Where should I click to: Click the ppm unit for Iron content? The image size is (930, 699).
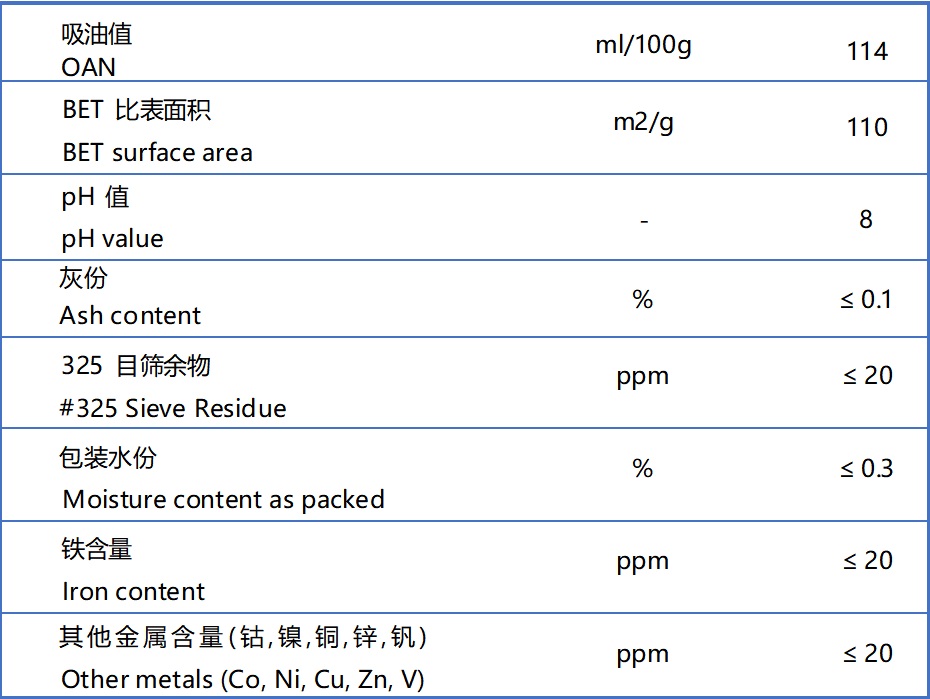click(643, 561)
